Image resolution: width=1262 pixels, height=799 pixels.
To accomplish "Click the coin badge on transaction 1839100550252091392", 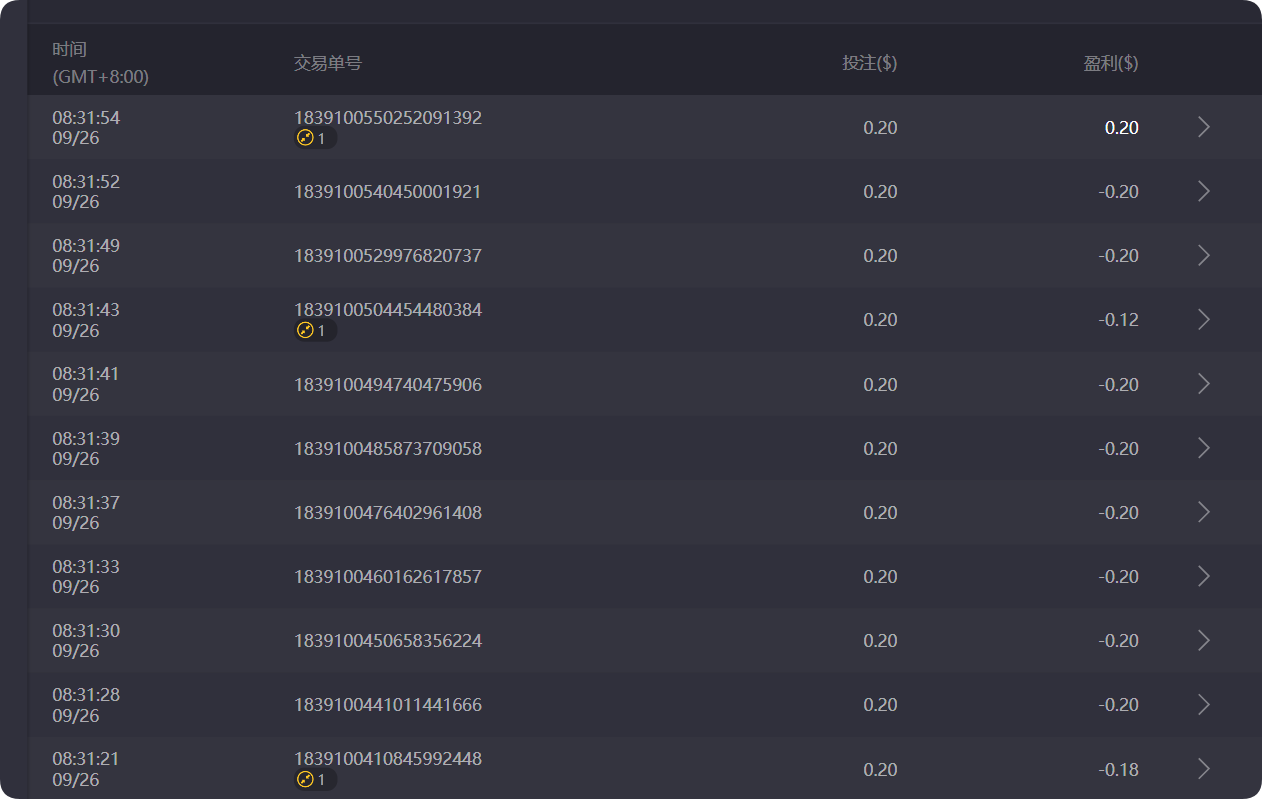I will [x=315, y=139].
